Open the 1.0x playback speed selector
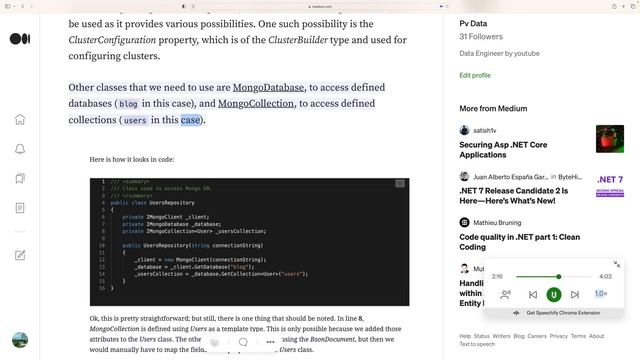This screenshot has width=640, height=360. 601,293
